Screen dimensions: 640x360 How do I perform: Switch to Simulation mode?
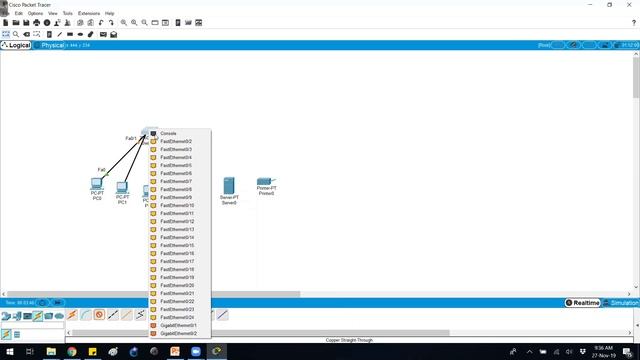pyautogui.click(x=621, y=303)
